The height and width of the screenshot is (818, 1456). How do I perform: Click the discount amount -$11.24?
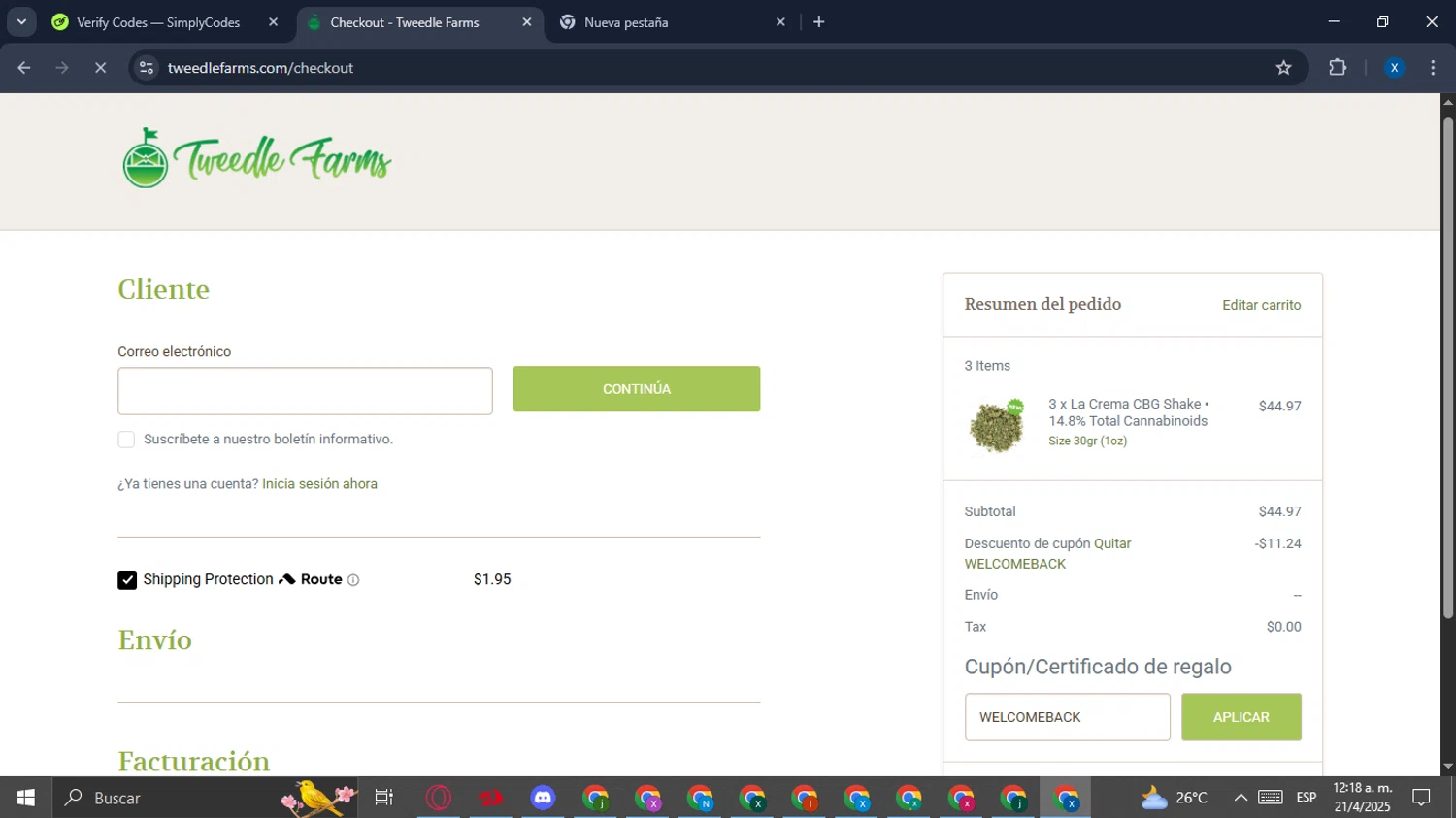pos(1277,543)
